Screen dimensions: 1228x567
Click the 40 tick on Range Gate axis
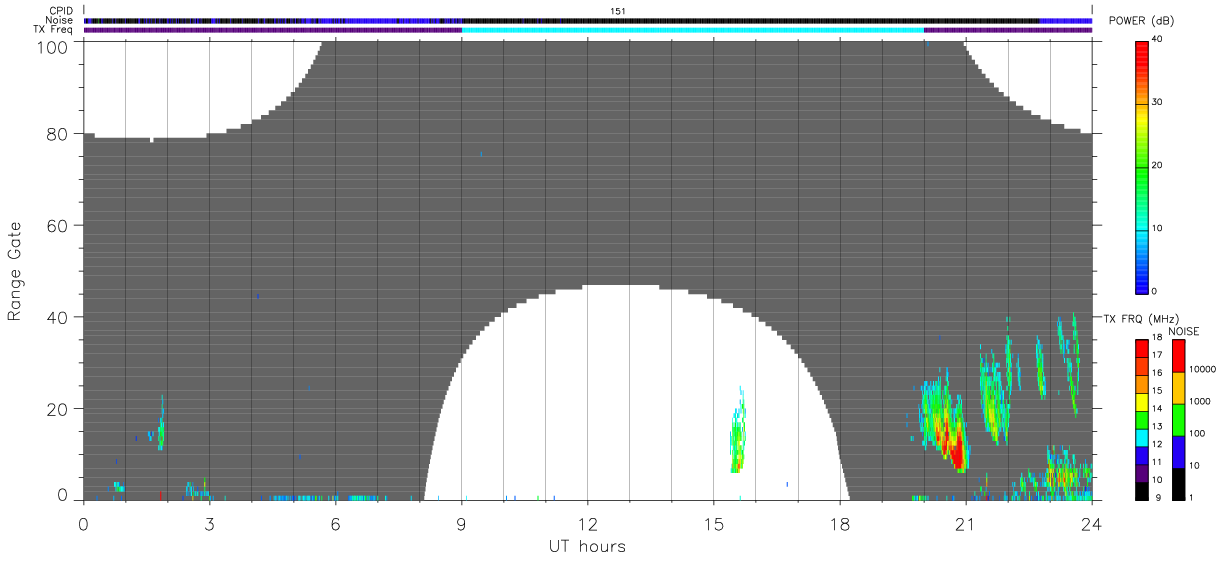pyautogui.click(x=58, y=317)
